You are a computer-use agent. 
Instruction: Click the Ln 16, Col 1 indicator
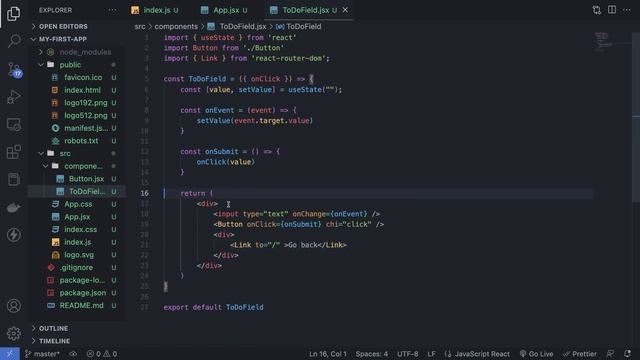click(x=328, y=354)
